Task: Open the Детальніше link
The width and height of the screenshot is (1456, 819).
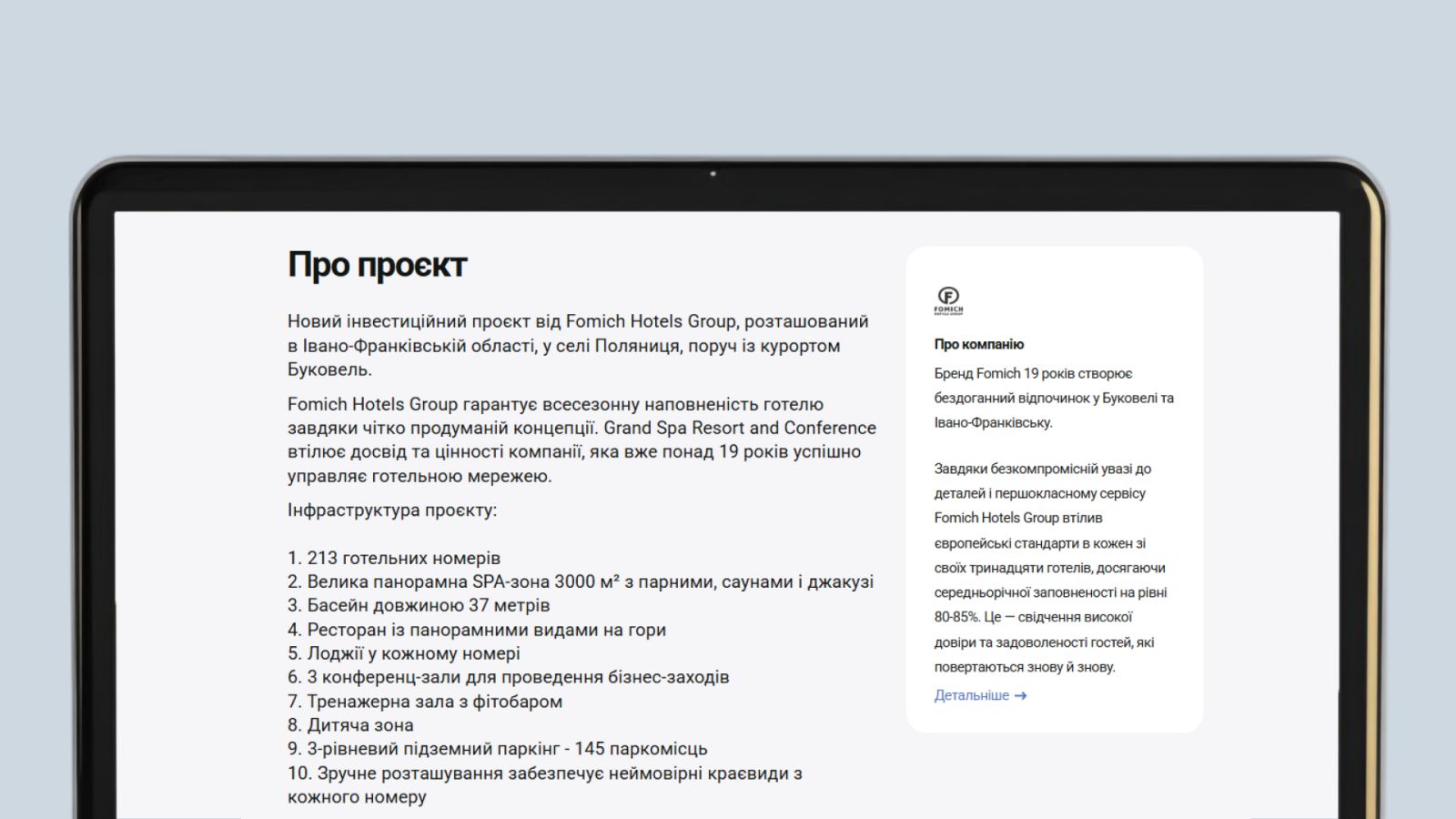Action: click(x=971, y=695)
